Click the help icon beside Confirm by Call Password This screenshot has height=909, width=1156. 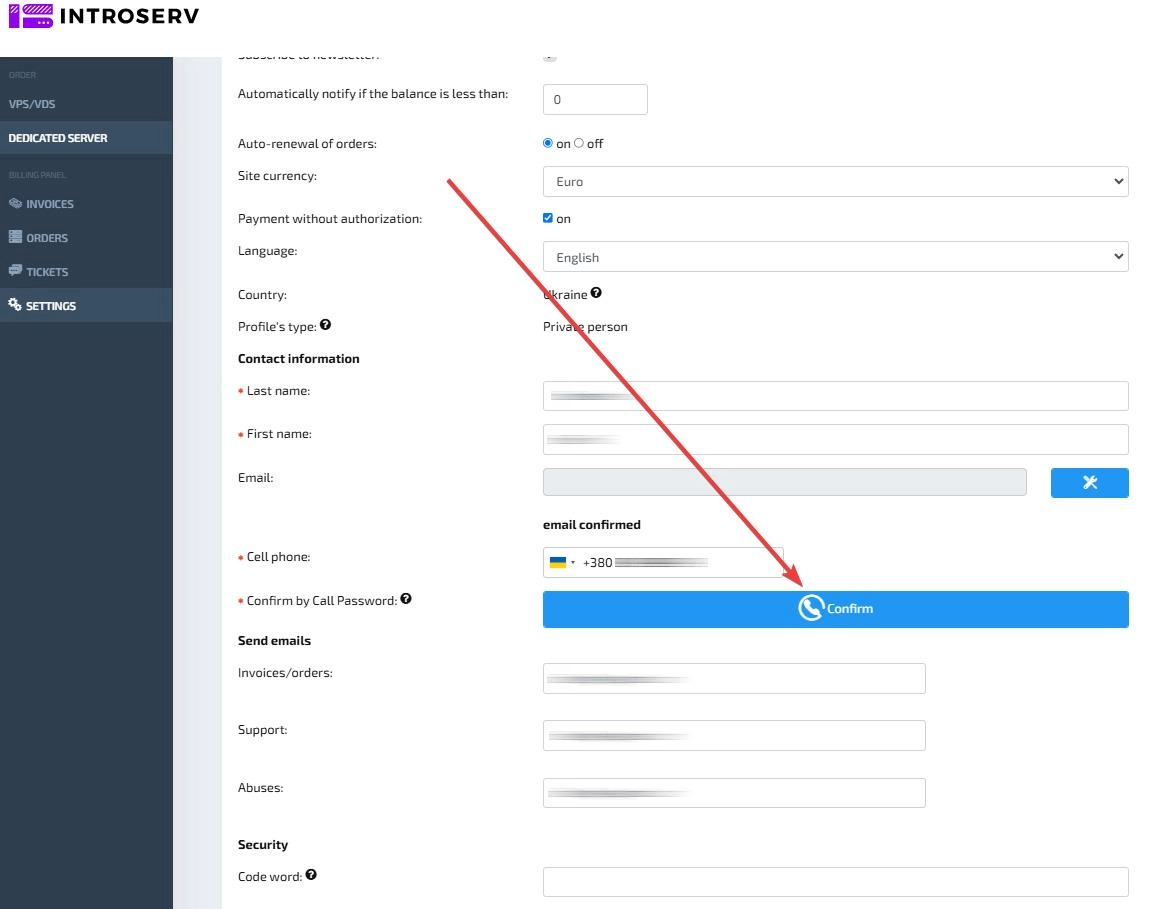tap(406, 599)
